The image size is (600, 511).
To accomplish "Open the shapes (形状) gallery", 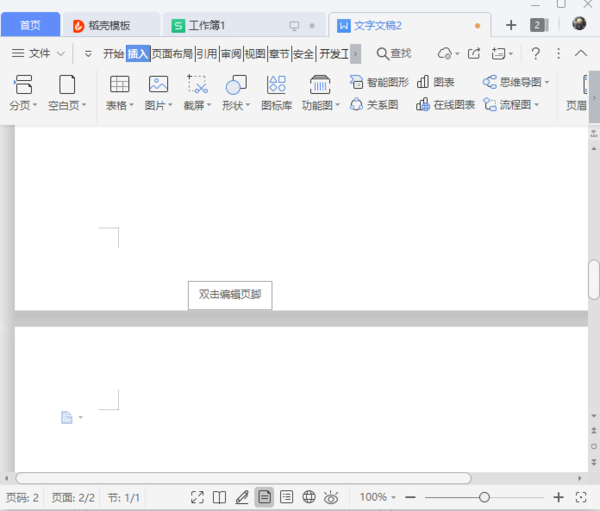I will 236,93.
